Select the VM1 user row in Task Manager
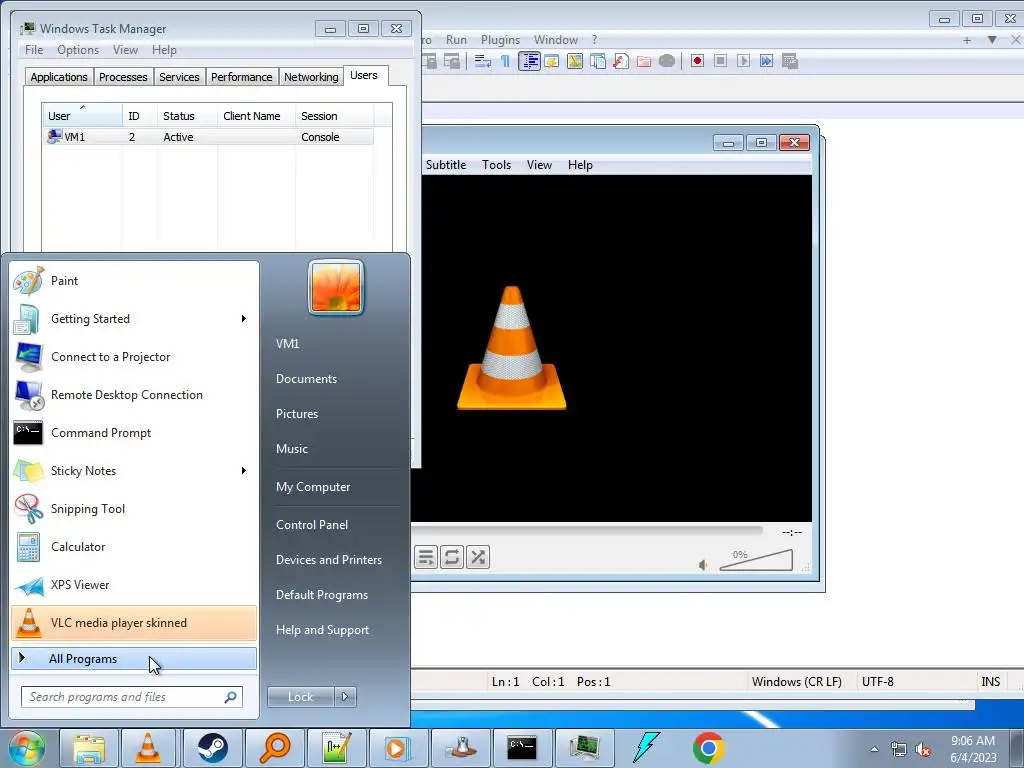The width and height of the screenshot is (1024, 768). pos(208,137)
